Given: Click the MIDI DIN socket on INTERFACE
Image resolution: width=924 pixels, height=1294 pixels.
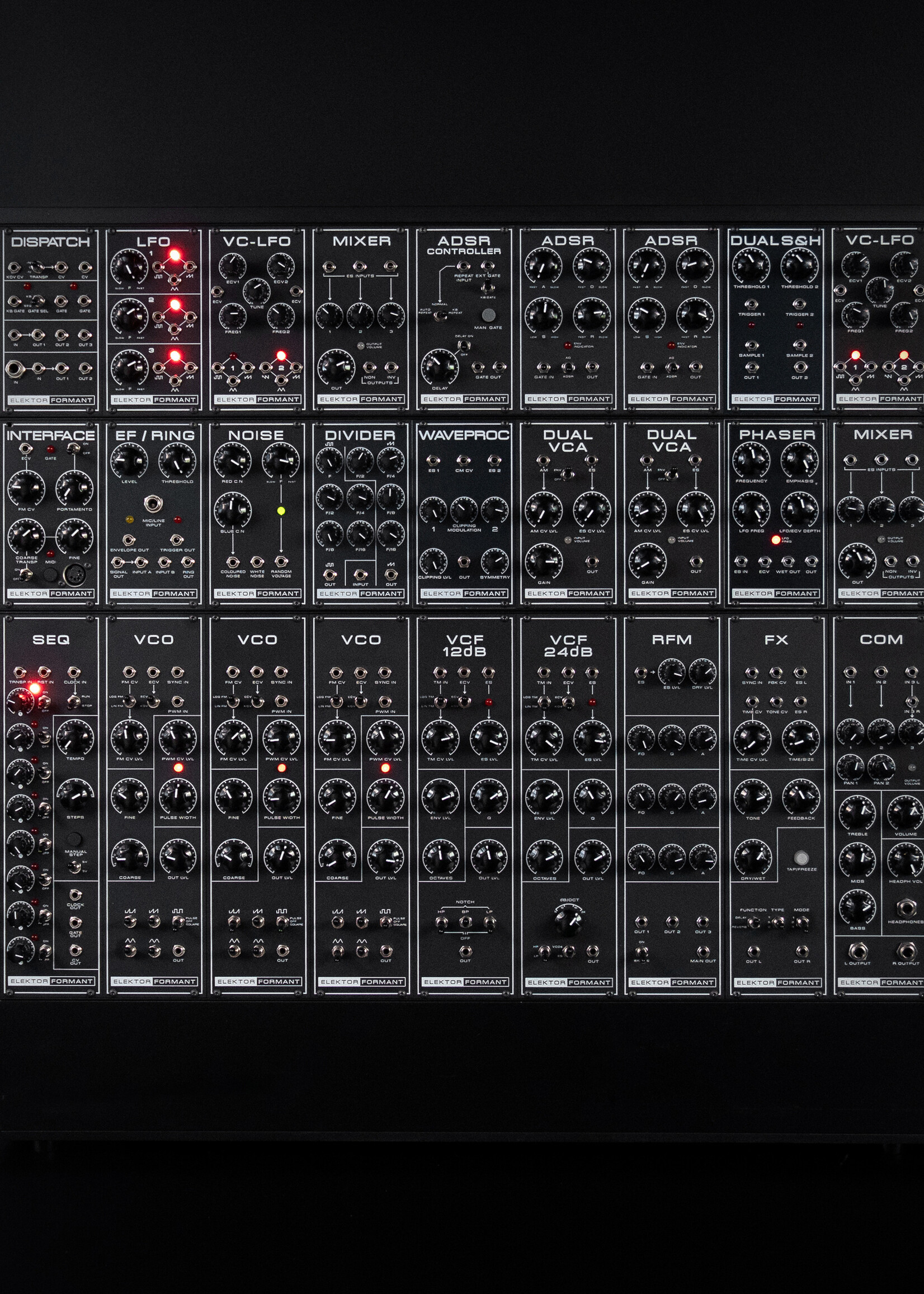Looking at the screenshot, I should 73,576.
